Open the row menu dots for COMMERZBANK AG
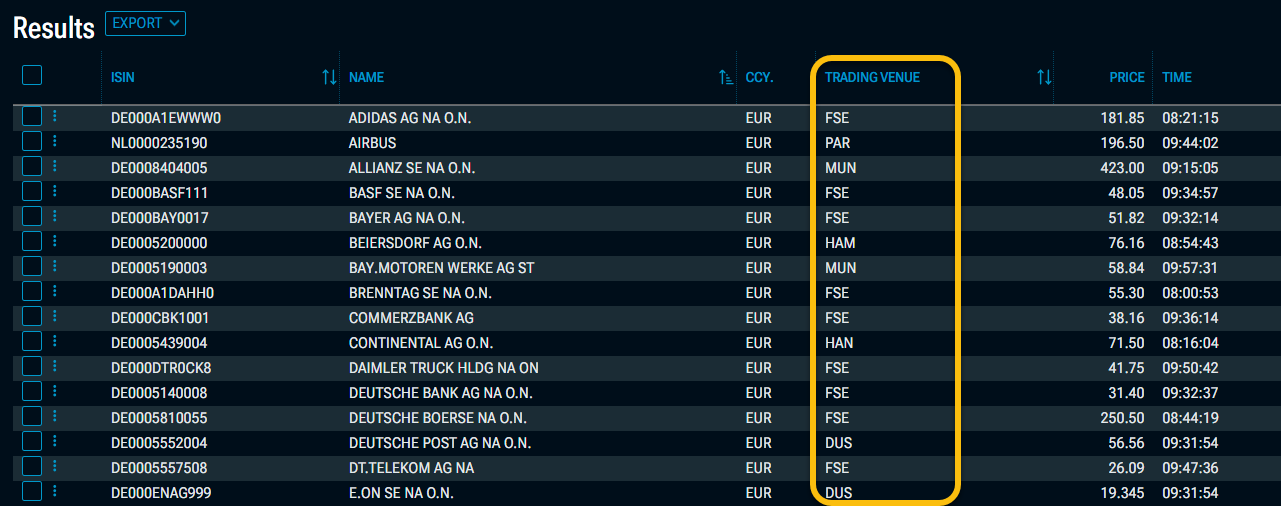This screenshot has height=506, width=1281. pos(55,316)
